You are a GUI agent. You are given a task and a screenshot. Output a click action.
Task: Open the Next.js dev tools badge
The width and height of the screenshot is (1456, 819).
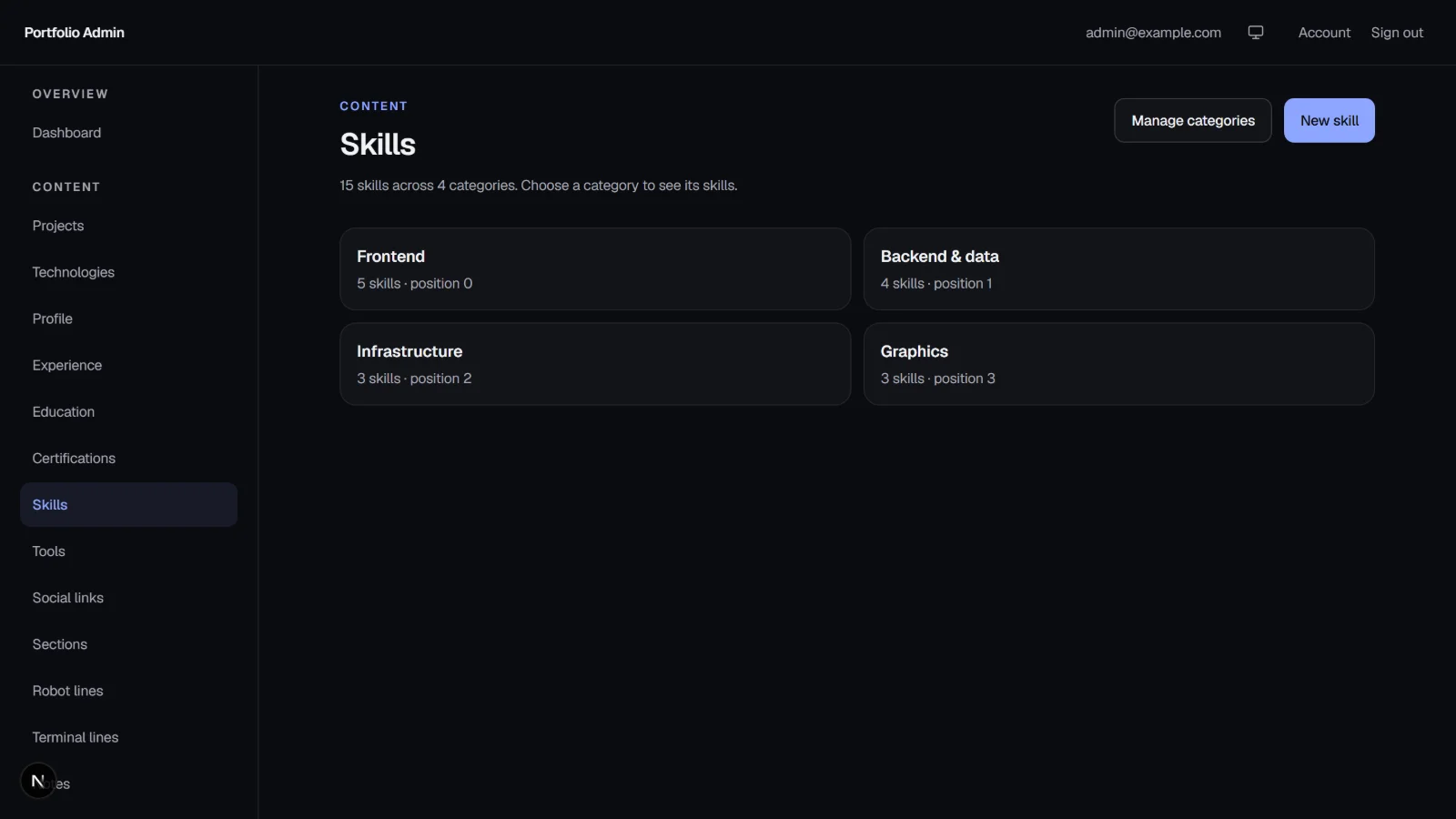point(38,781)
